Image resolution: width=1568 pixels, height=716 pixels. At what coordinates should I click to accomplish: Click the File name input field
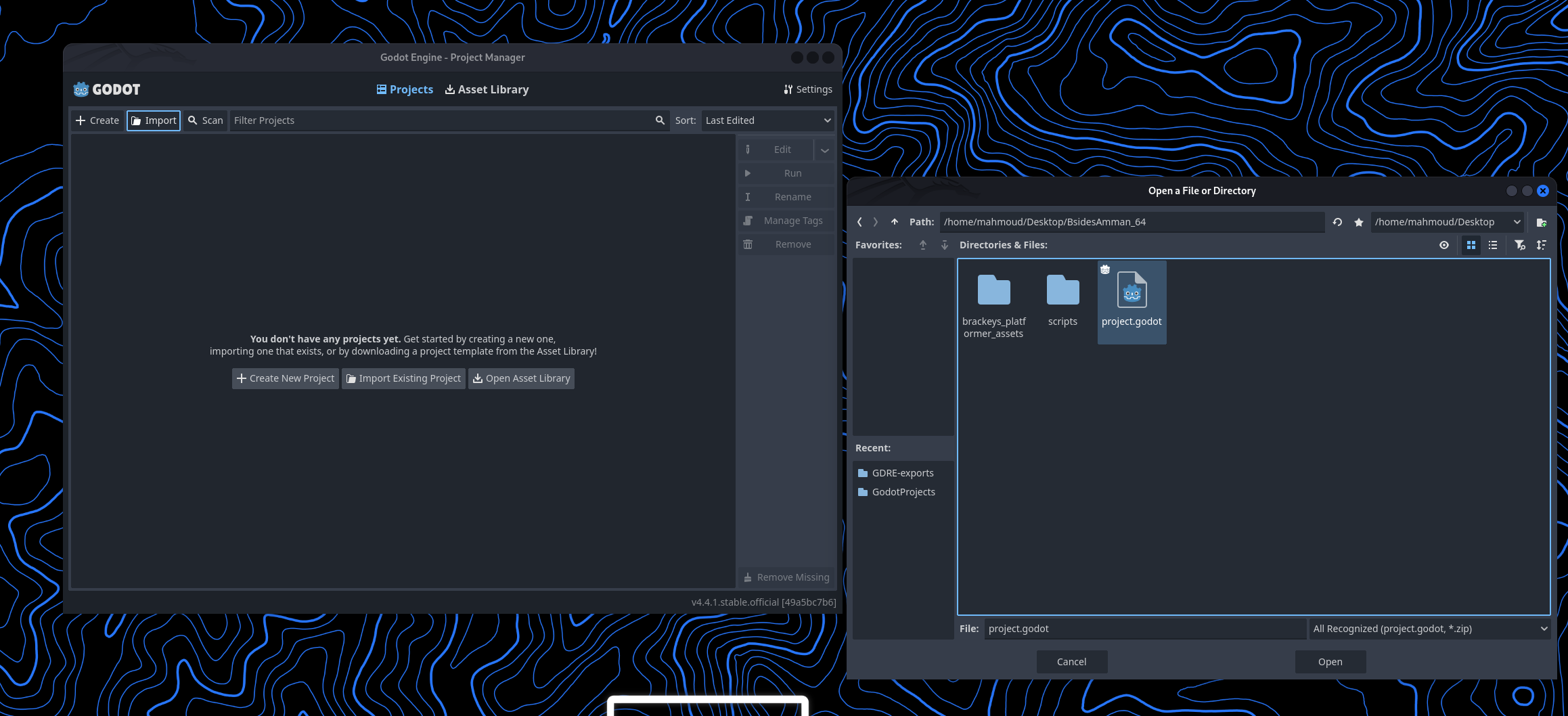pos(1145,629)
